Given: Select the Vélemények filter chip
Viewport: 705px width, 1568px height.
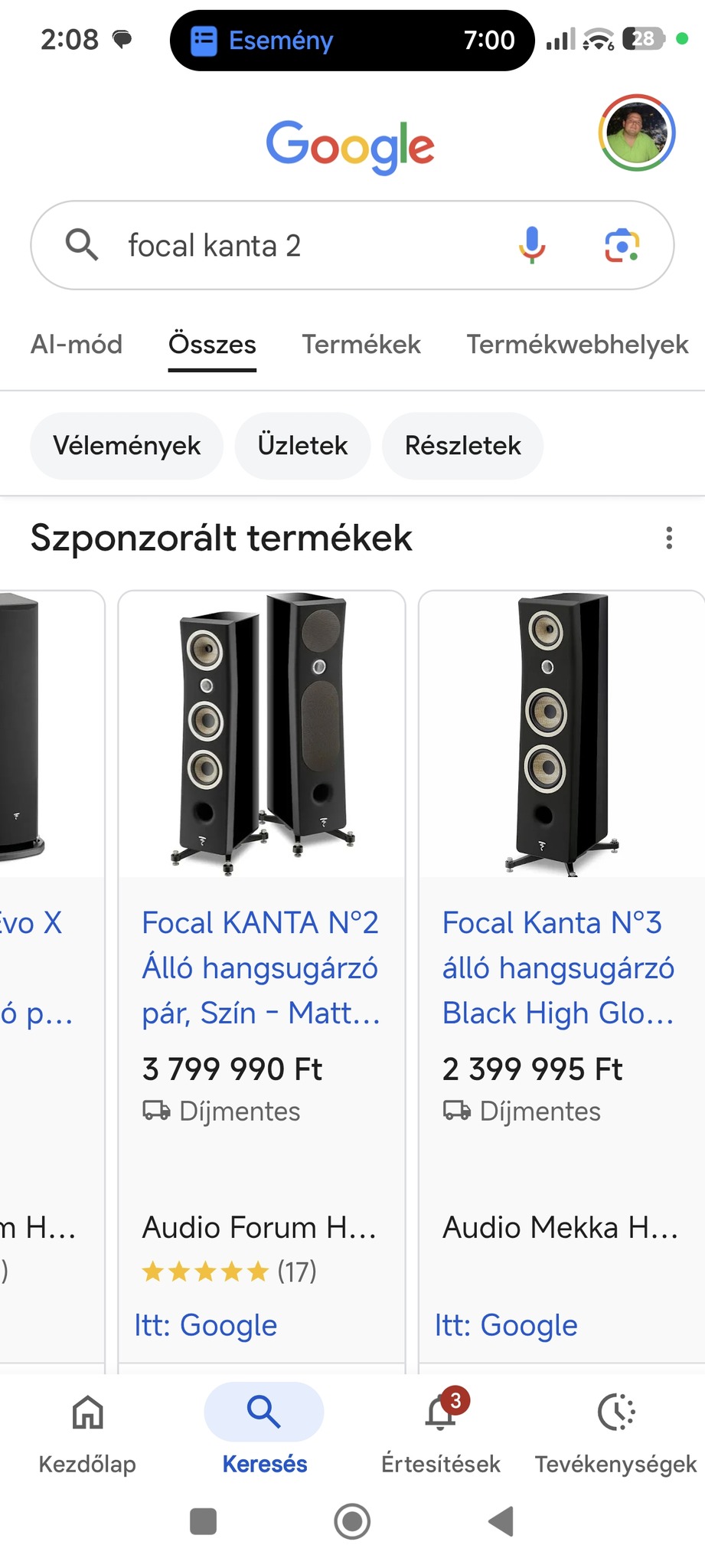Looking at the screenshot, I should pyautogui.click(x=126, y=446).
